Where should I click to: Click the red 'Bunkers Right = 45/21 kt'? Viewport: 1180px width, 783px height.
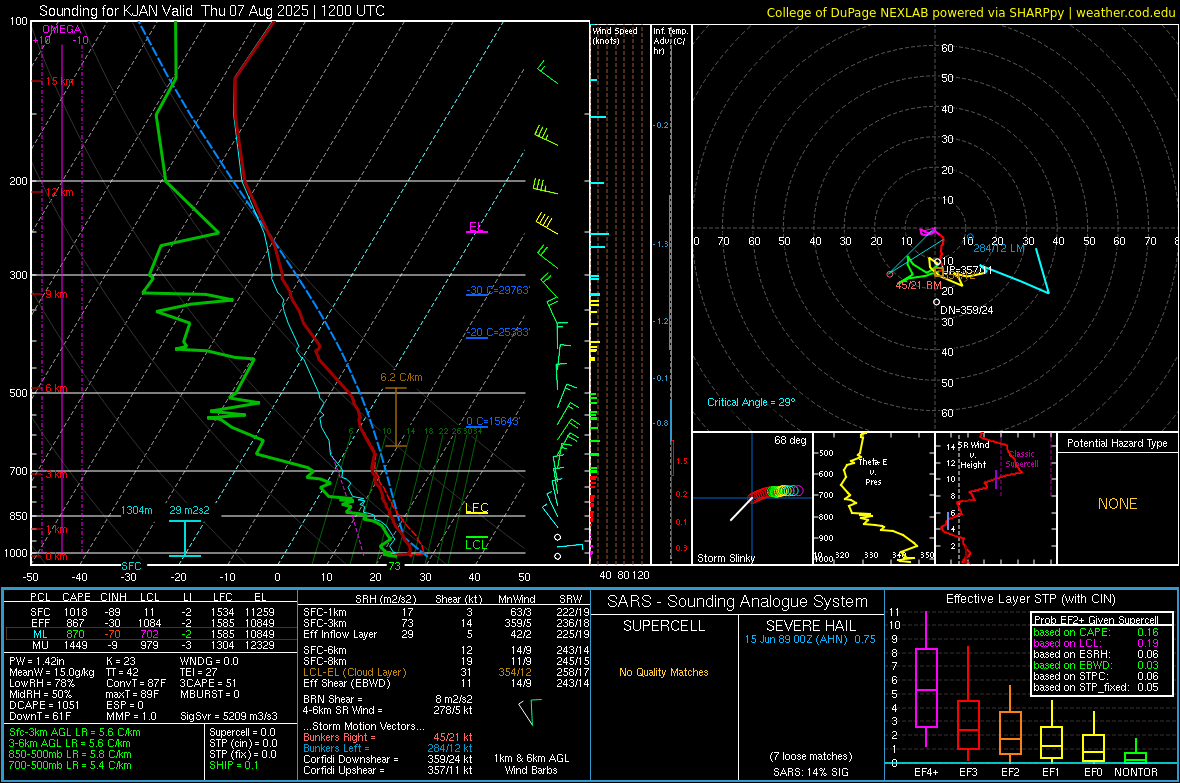coord(388,737)
